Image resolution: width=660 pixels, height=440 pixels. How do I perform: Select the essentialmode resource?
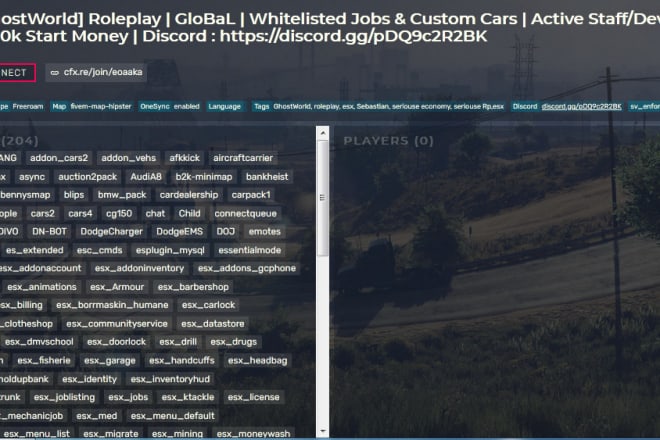click(250, 250)
